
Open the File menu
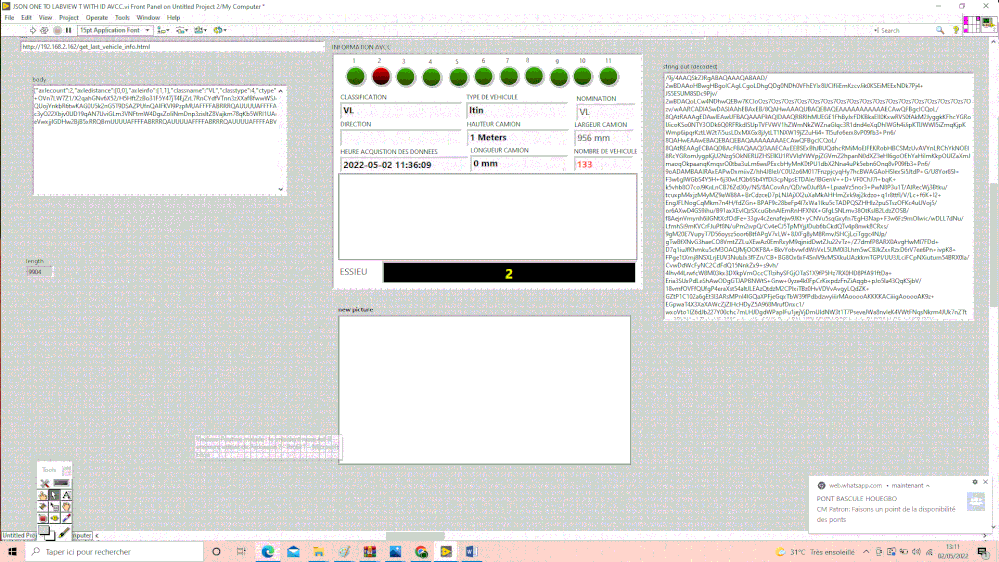coord(10,18)
